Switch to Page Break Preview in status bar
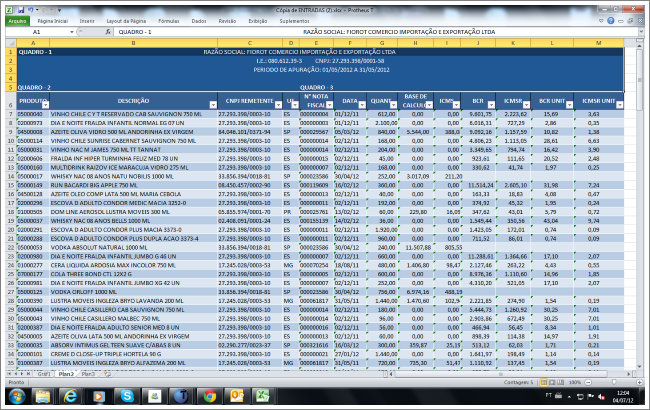 [561, 382]
